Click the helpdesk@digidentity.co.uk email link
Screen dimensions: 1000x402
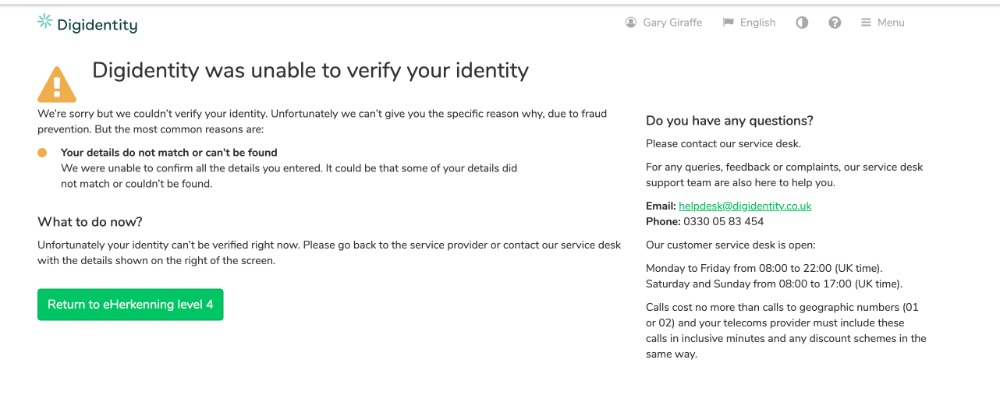point(745,206)
